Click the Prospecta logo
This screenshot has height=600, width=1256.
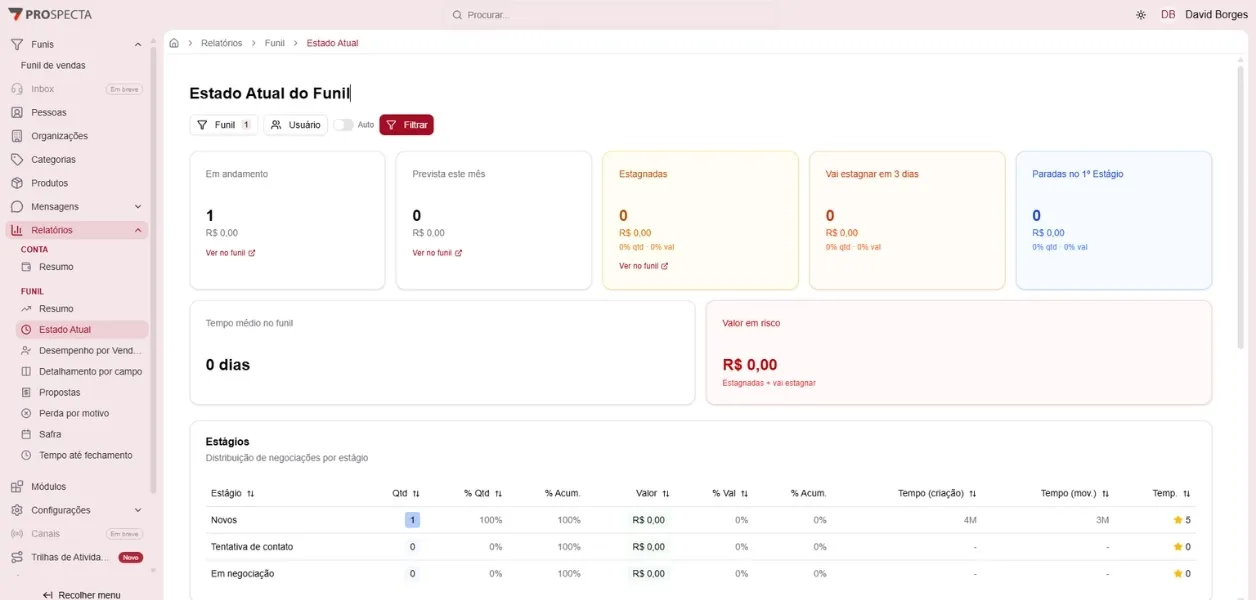pyautogui.click(x=50, y=15)
